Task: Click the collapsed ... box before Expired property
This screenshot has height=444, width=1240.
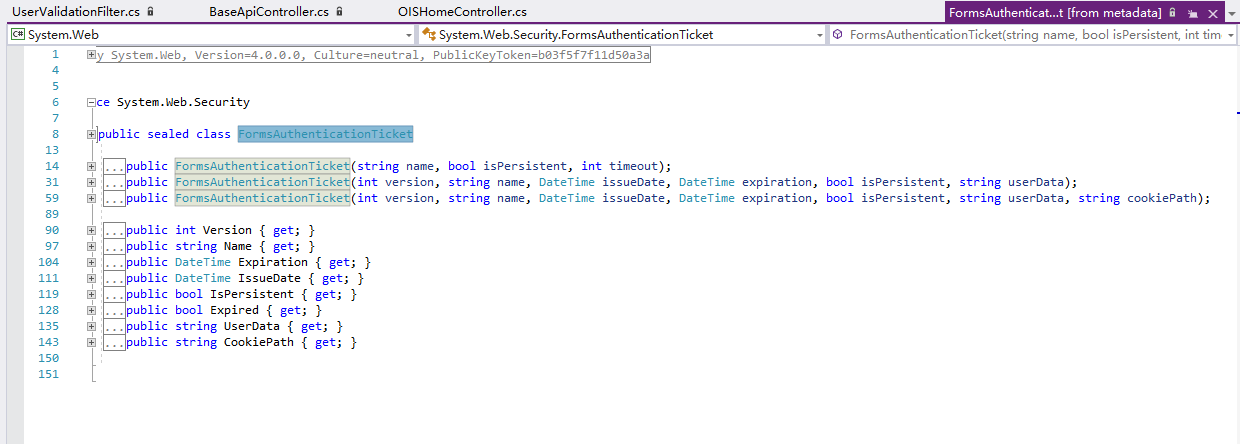Action: point(115,310)
